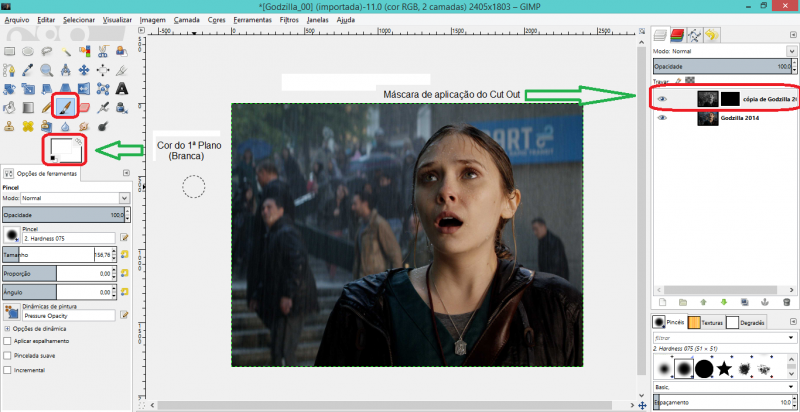Select the Eraser tool

(83, 106)
